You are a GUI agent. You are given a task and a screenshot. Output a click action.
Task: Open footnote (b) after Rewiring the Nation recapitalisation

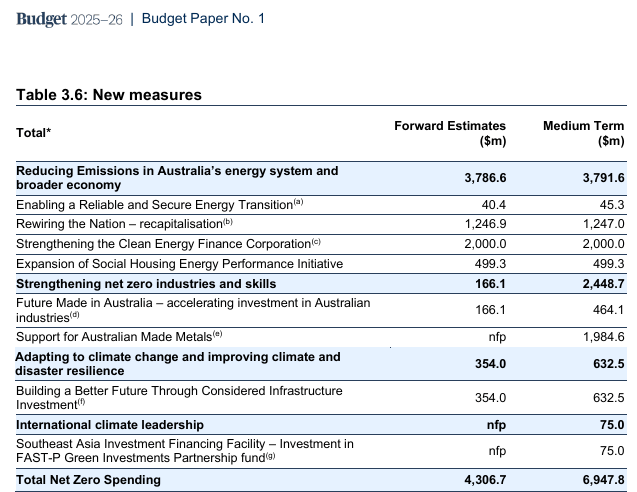[x=227, y=223]
